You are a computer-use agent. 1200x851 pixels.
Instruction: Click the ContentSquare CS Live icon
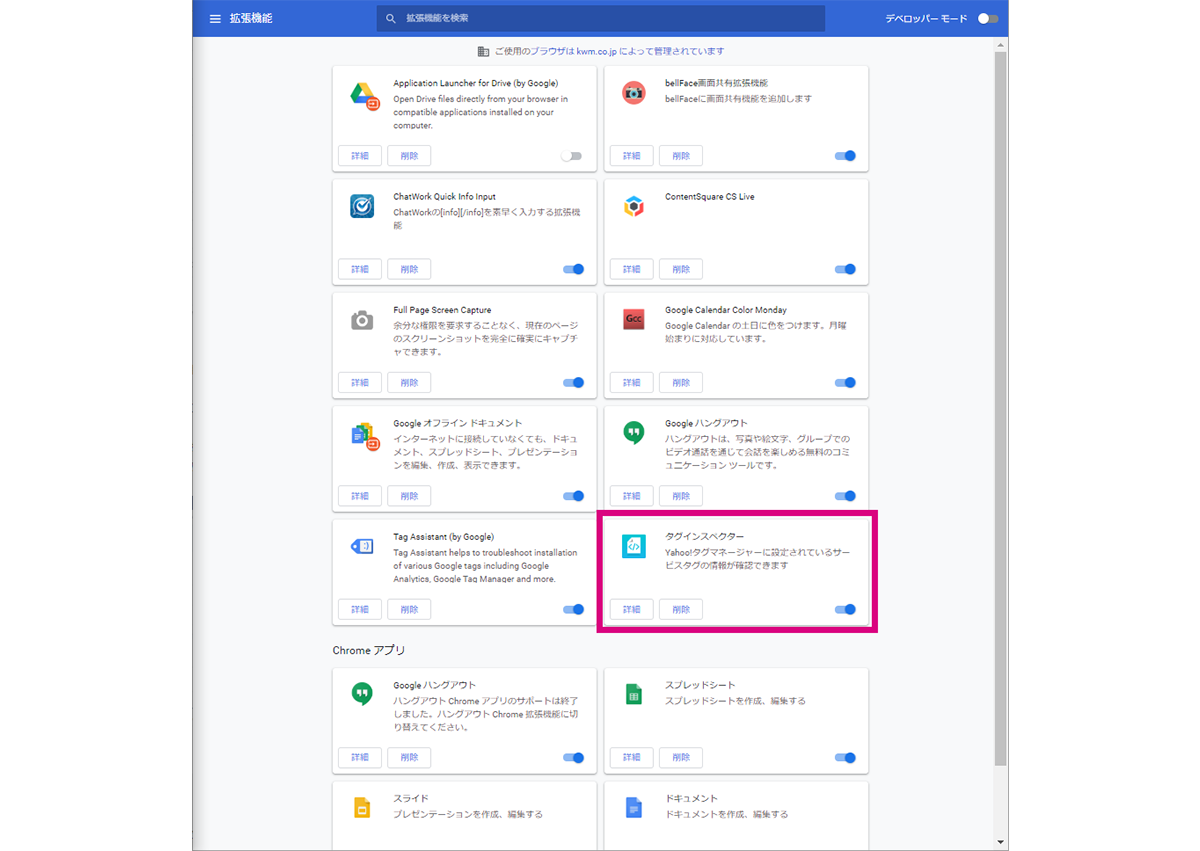pos(634,207)
